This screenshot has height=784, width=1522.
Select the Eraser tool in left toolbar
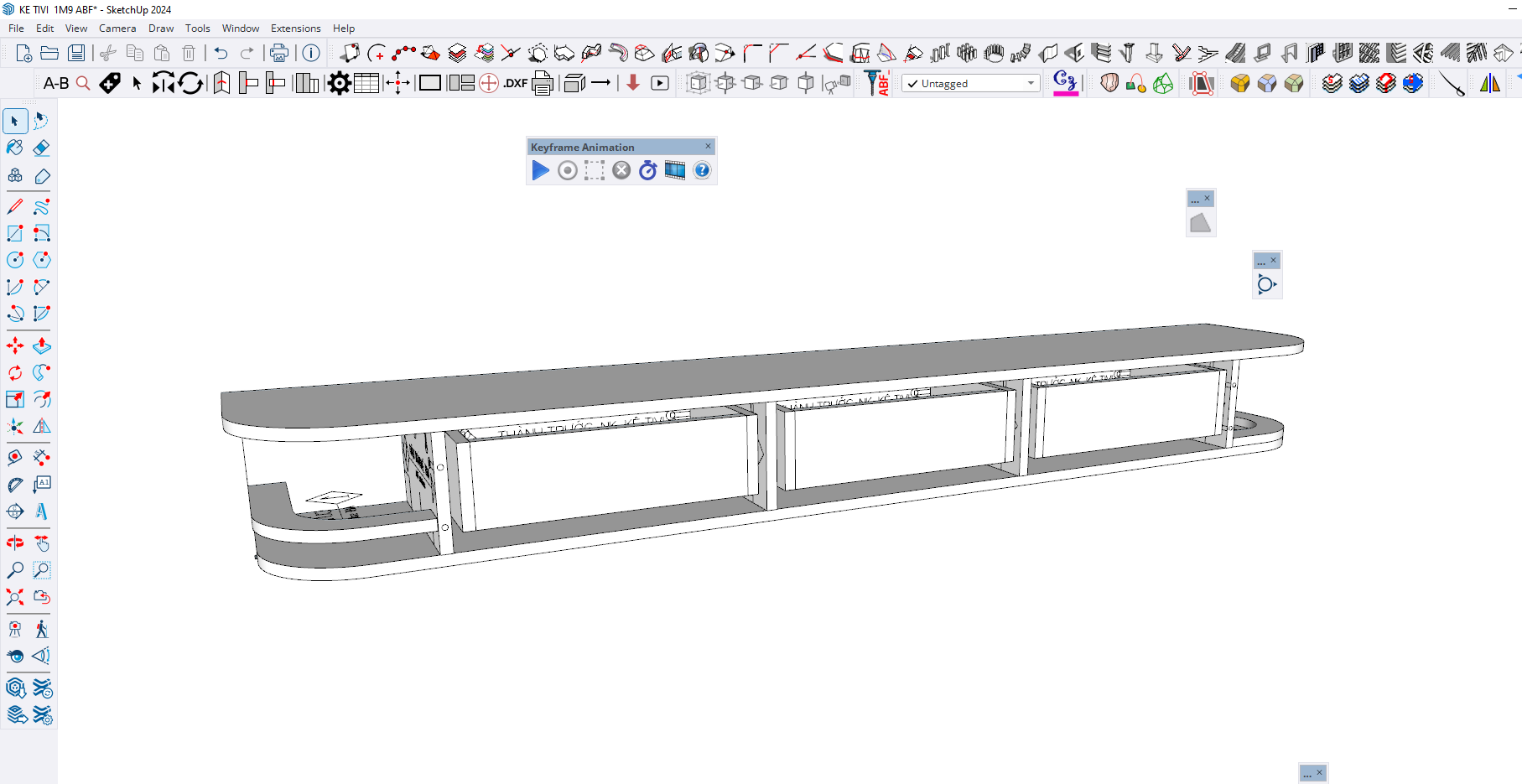[41, 148]
